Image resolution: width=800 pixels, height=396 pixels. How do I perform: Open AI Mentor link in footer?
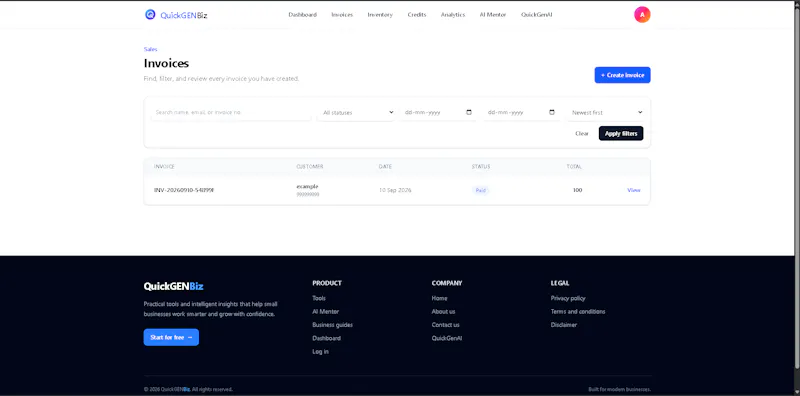[x=326, y=311]
